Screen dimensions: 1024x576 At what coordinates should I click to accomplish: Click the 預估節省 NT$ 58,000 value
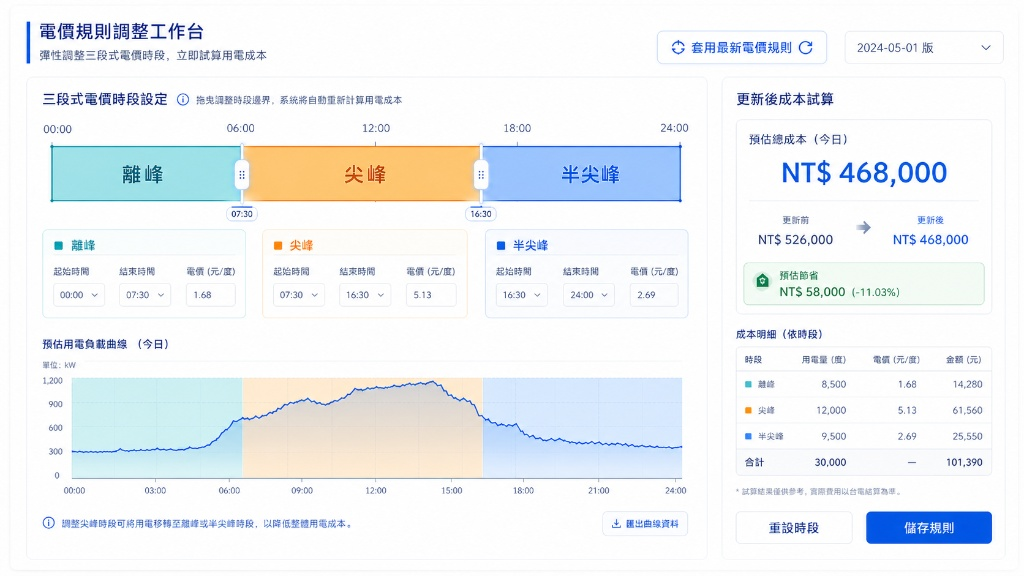[812, 292]
